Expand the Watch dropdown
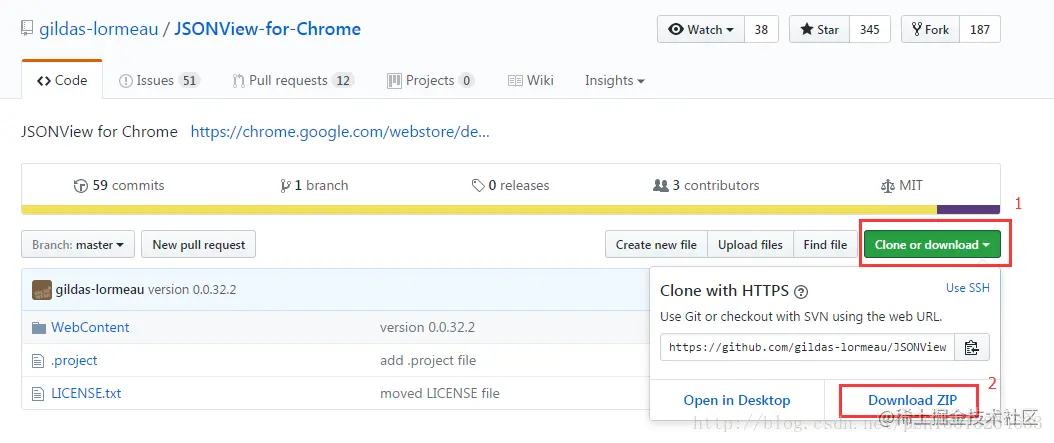Image resolution: width=1054 pixels, height=443 pixels. point(701,29)
